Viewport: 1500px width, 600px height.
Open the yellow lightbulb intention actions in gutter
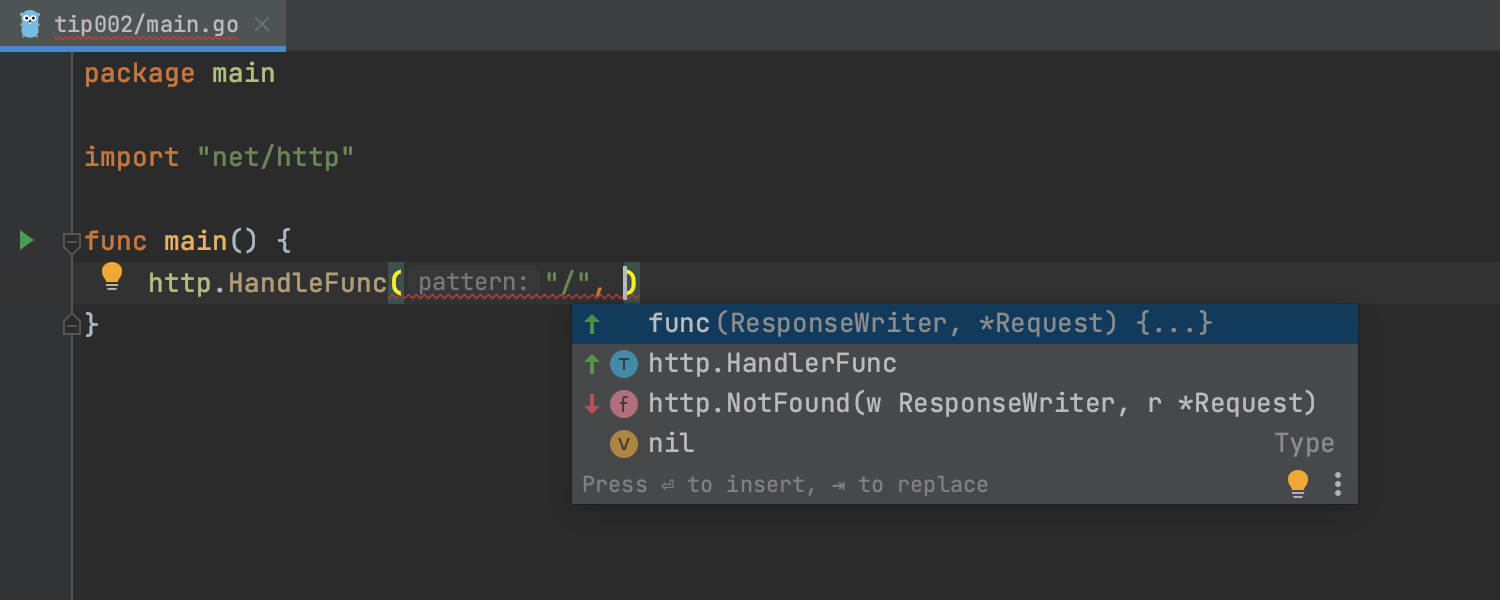[x=112, y=276]
